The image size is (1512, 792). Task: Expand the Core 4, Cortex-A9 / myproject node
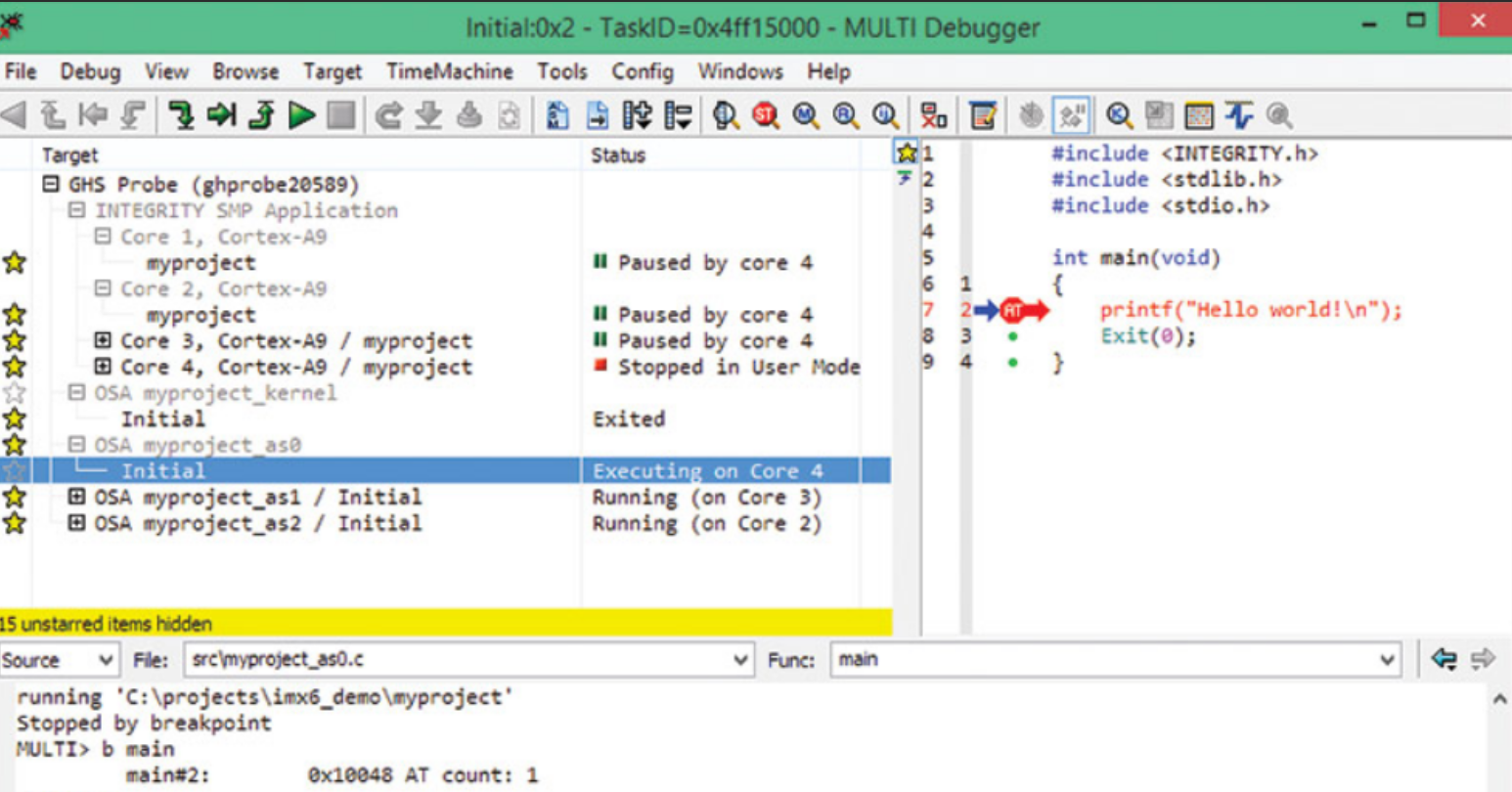point(103,367)
